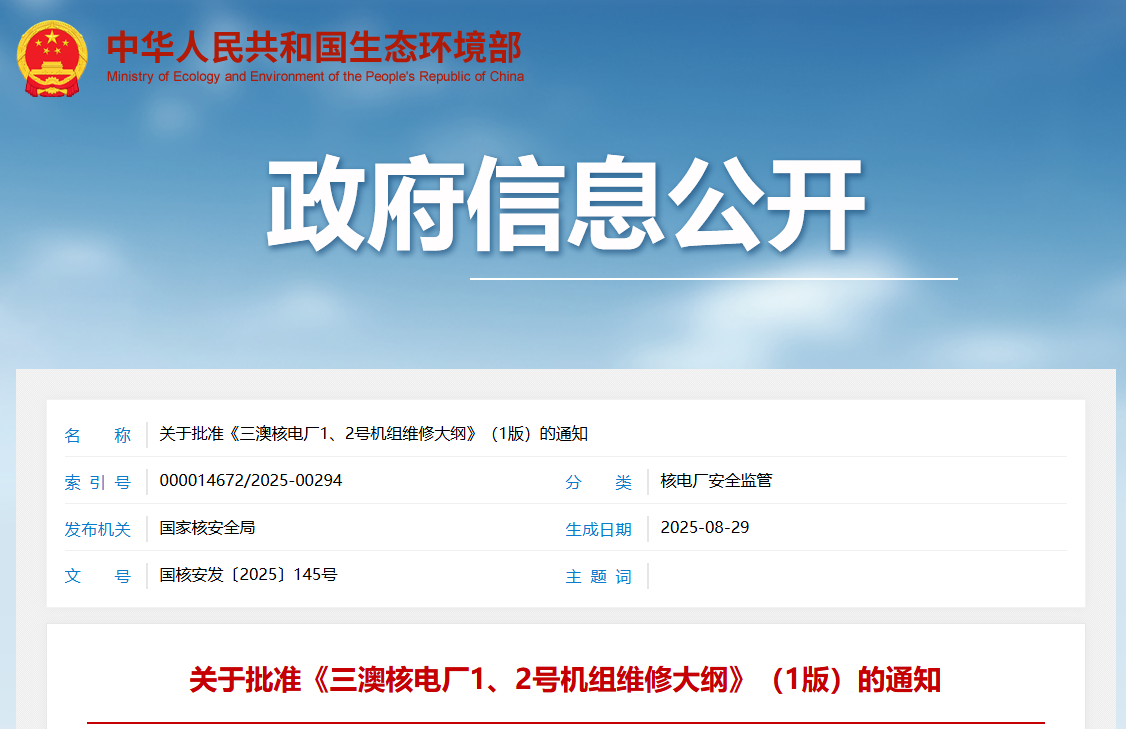
Task: Select the 索引号 row value 000014672/2025-00294
Action: [253, 481]
